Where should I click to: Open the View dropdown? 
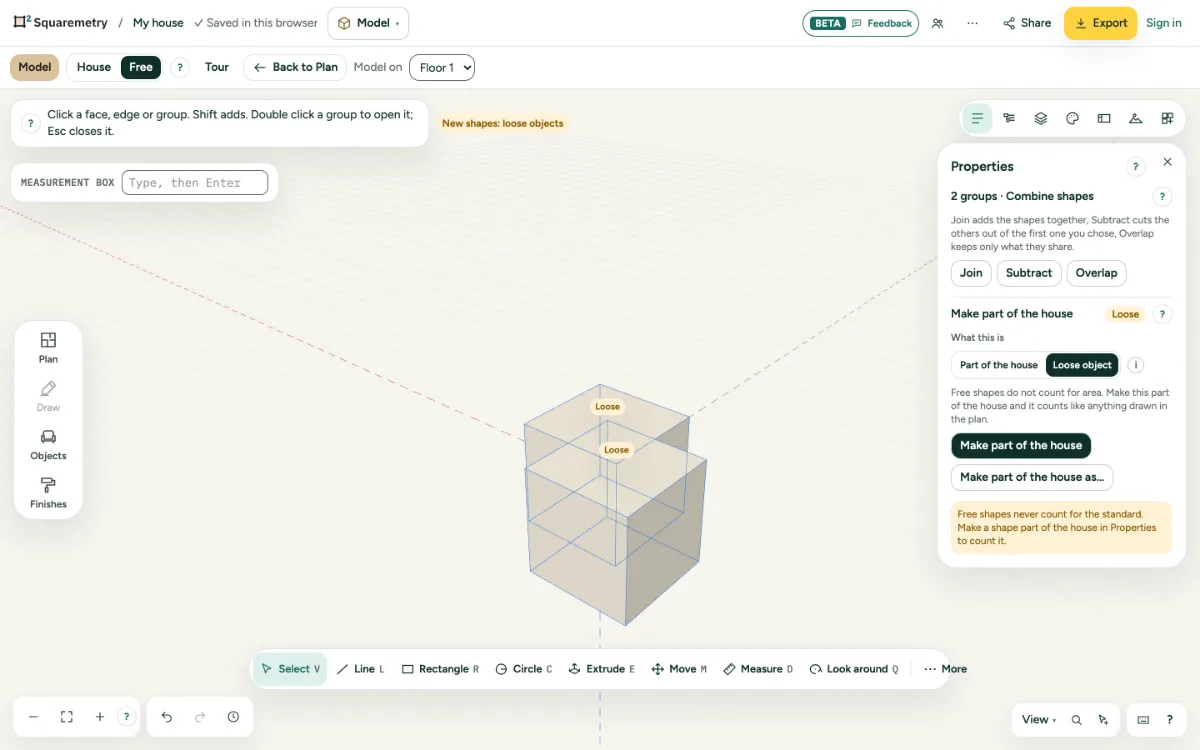[x=1038, y=720]
